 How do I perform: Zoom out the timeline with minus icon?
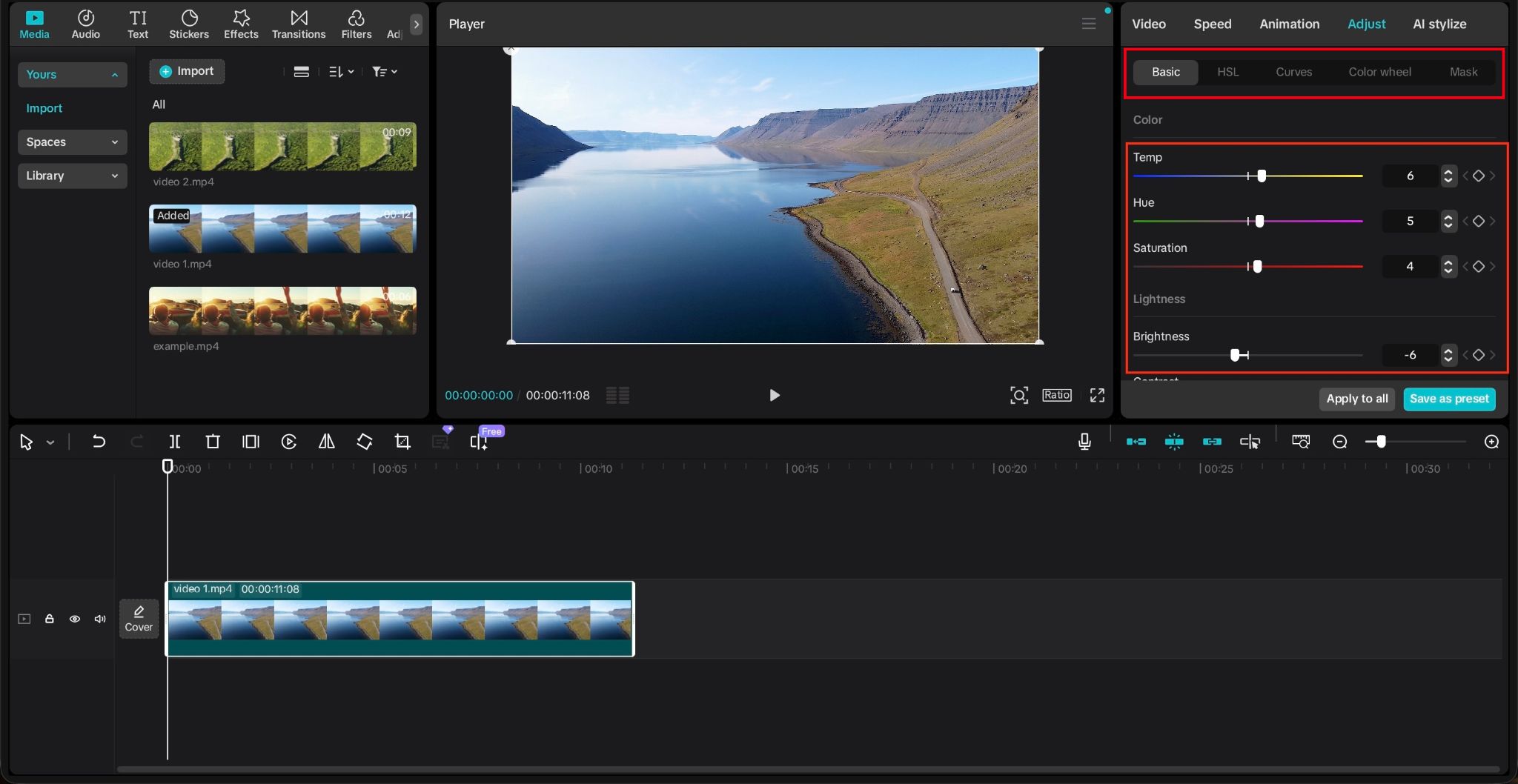1339,442
